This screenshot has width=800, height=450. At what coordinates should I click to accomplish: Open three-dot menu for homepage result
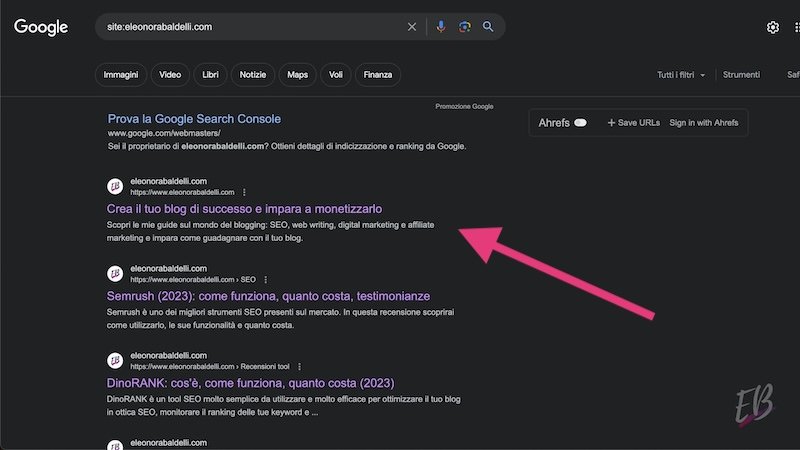pyautogui.click(x=244, y=192)
